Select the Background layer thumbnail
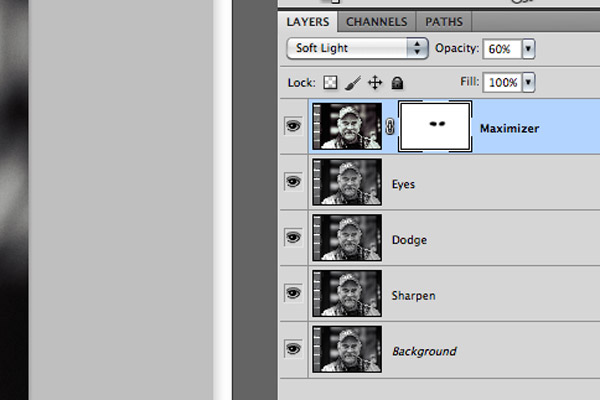Image resolution: width=600 pixels, height=400 pixels. 347,349
